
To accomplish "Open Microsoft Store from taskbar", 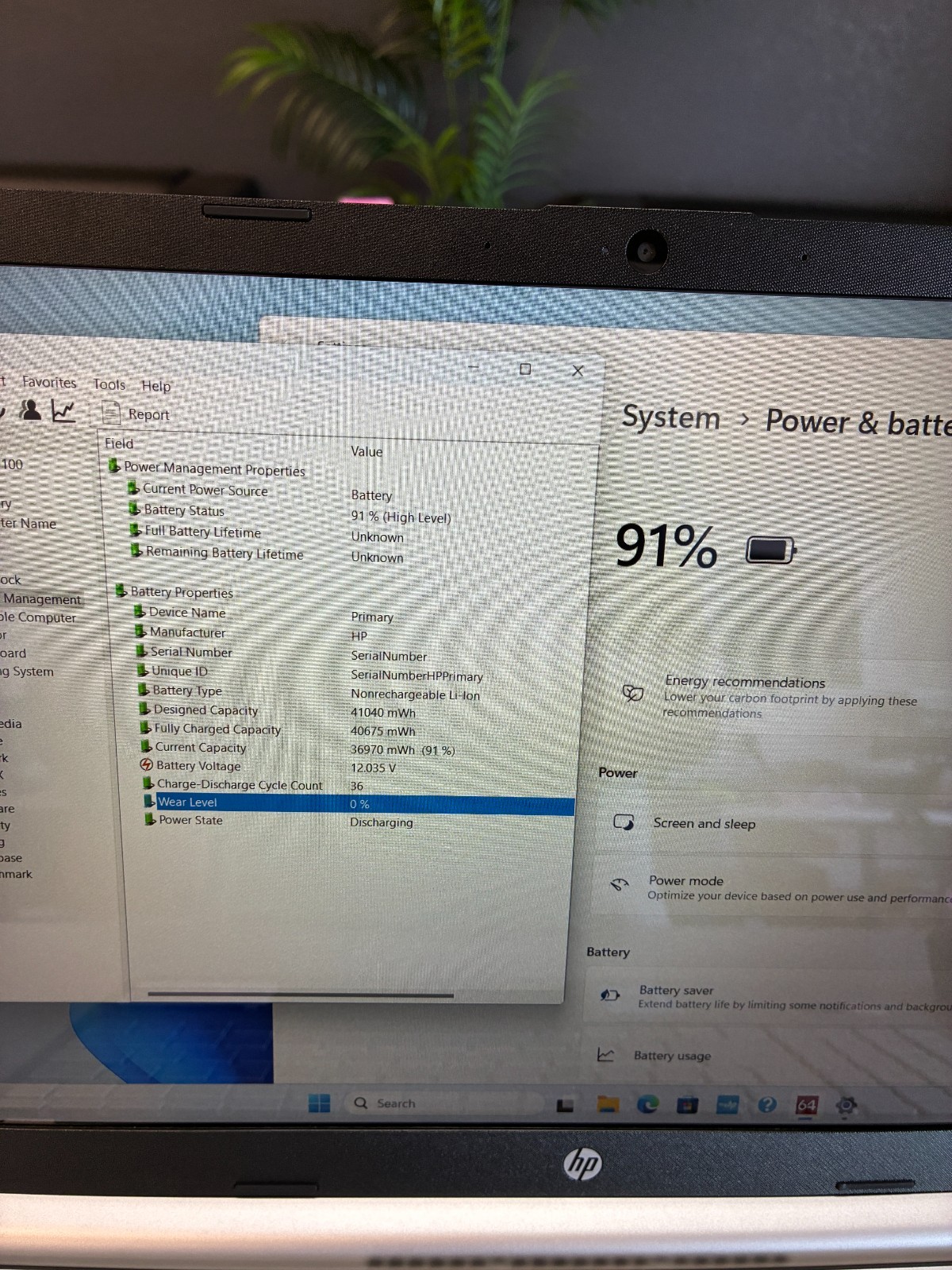I will coord(687,1105).
